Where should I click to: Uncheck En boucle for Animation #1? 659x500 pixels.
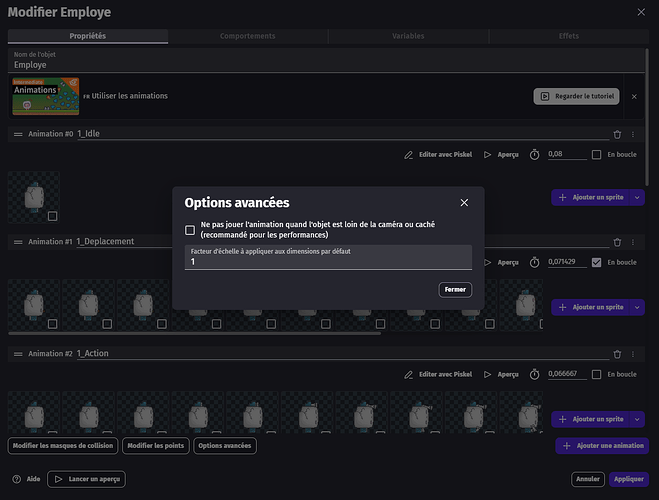597,262
